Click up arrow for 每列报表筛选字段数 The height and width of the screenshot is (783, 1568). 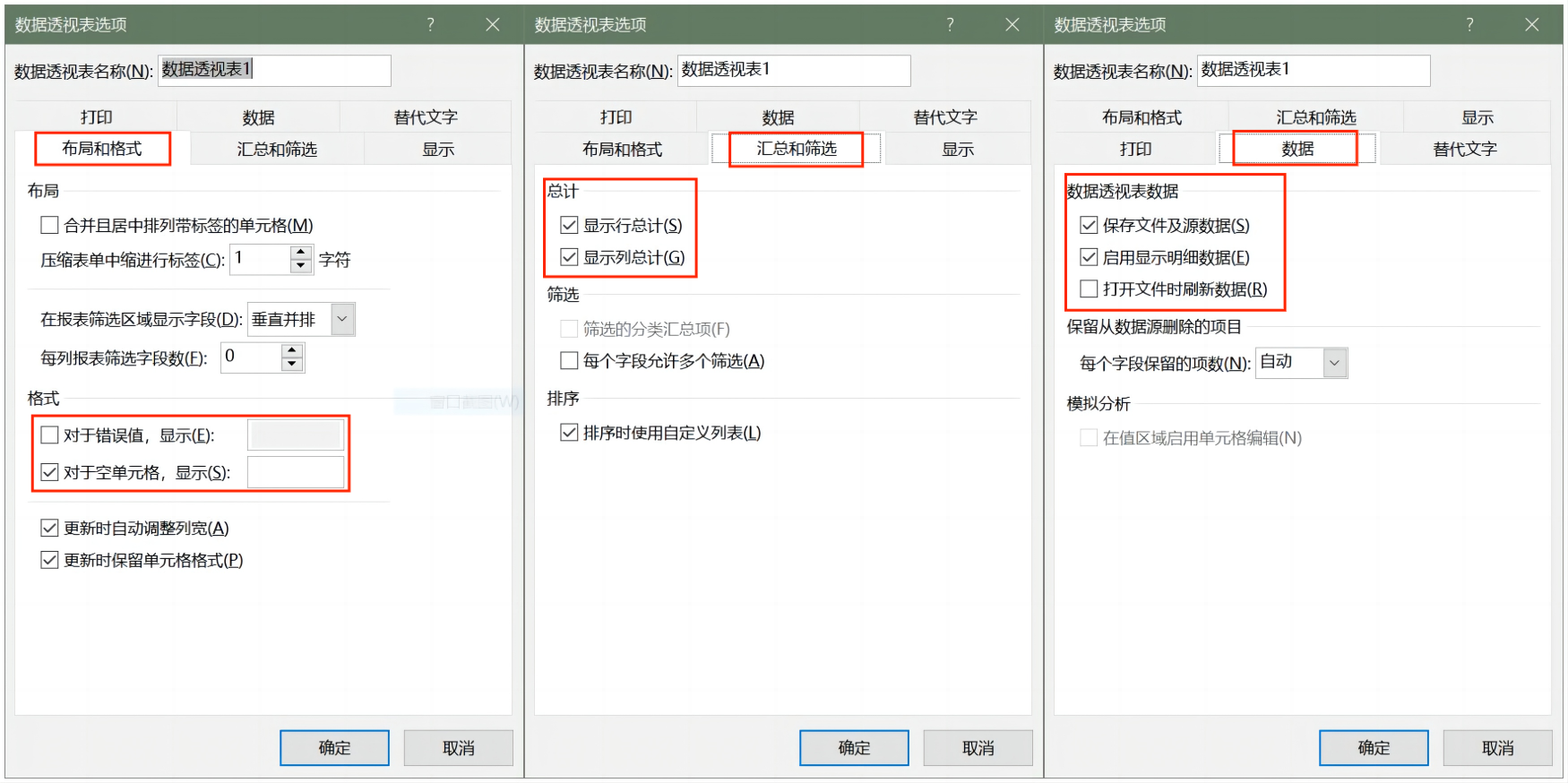tap(292, 350)
